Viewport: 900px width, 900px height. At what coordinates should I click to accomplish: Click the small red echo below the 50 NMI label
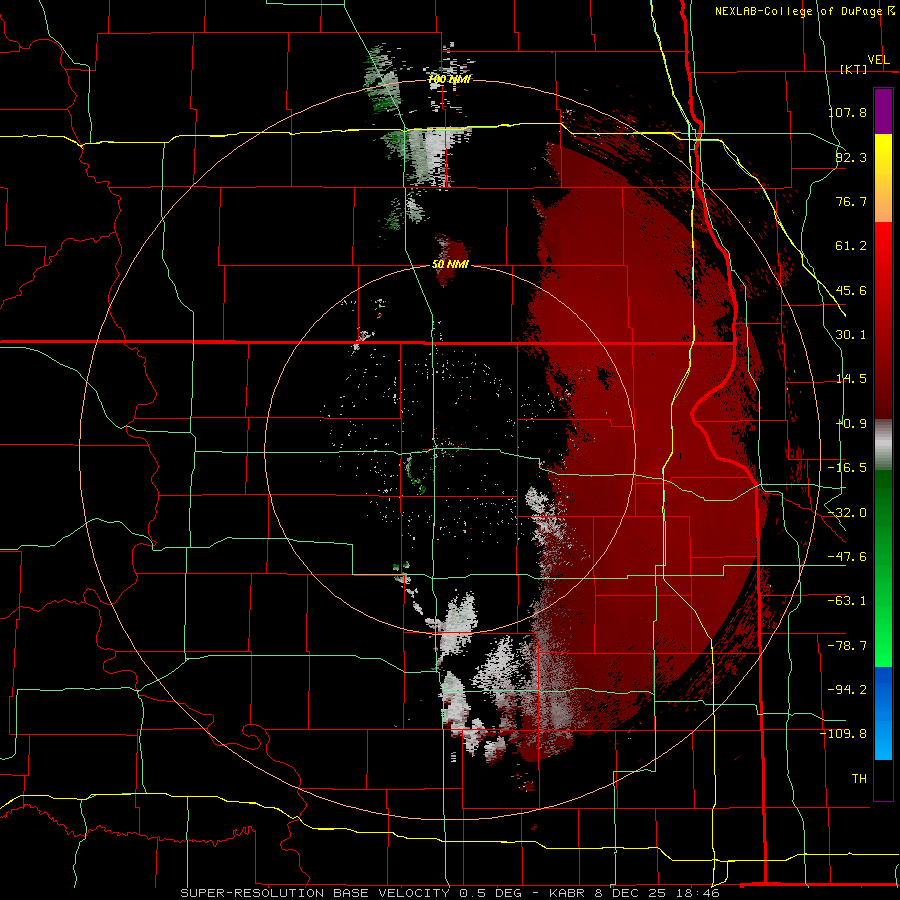pyautogui.click(x=444, y=278)
